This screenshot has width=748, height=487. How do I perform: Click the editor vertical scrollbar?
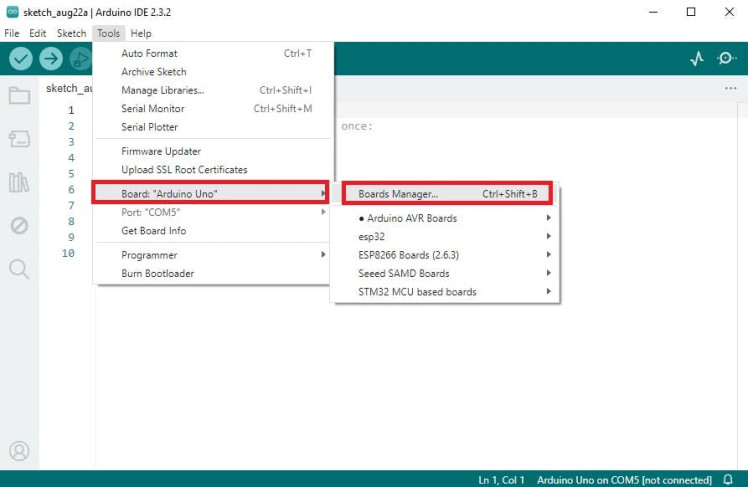(x=742, y=285)
